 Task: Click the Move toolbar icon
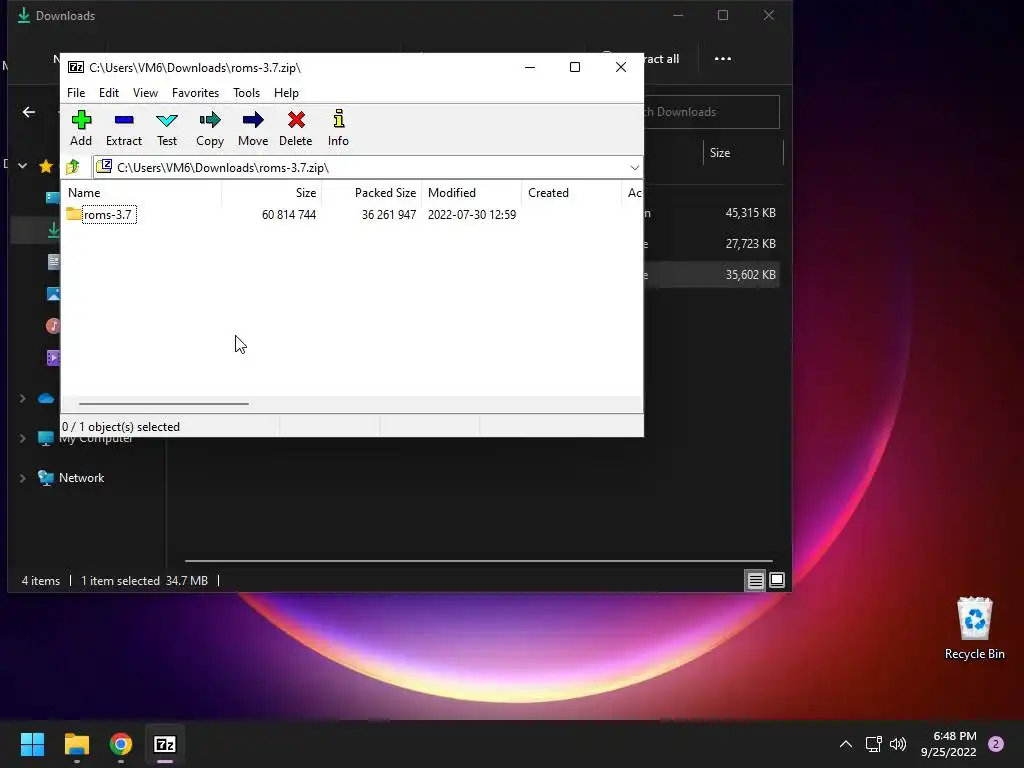tap(253, 129)
